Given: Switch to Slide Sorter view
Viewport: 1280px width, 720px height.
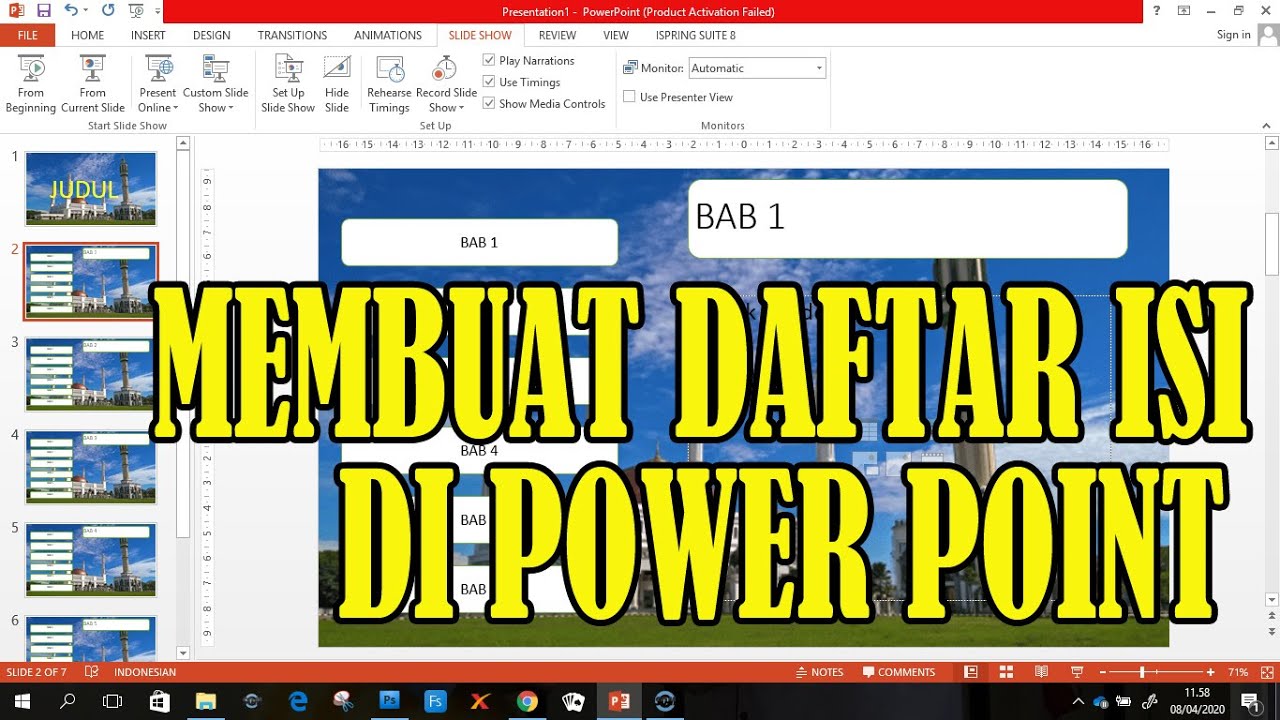Looking at the screenshot, I should [x=1006, y=672].
